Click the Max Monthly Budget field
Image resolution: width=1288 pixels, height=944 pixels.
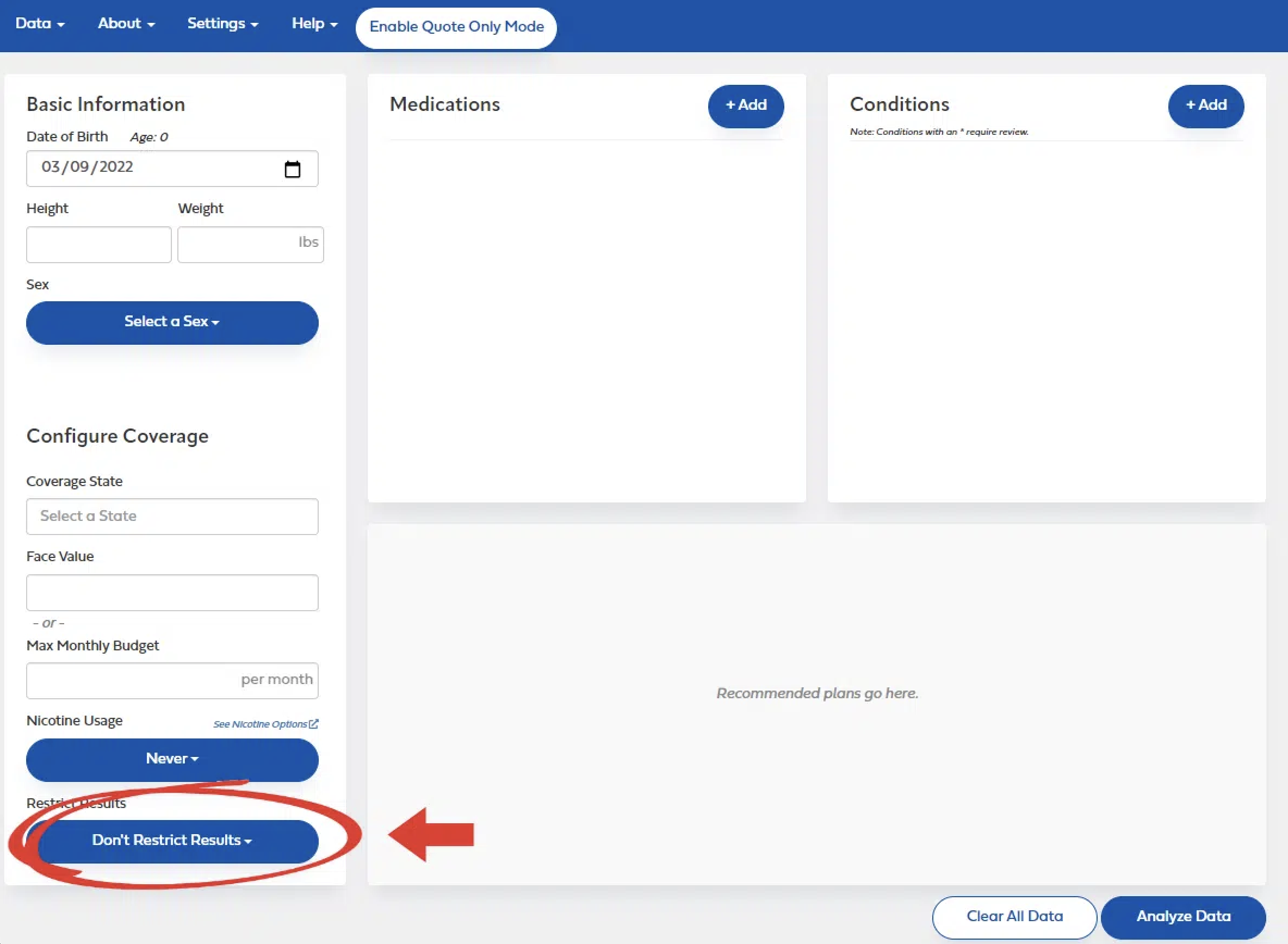[132, 680]
